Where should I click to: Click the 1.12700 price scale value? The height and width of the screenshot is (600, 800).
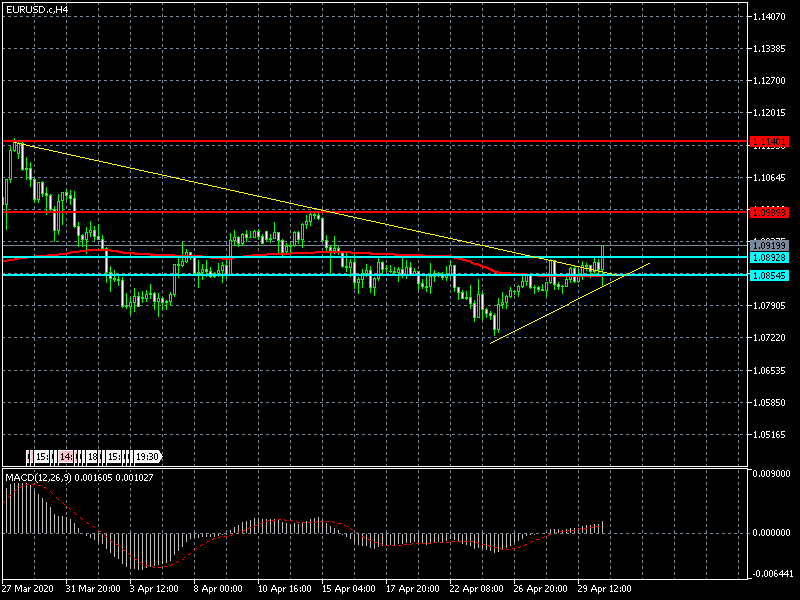769,81
